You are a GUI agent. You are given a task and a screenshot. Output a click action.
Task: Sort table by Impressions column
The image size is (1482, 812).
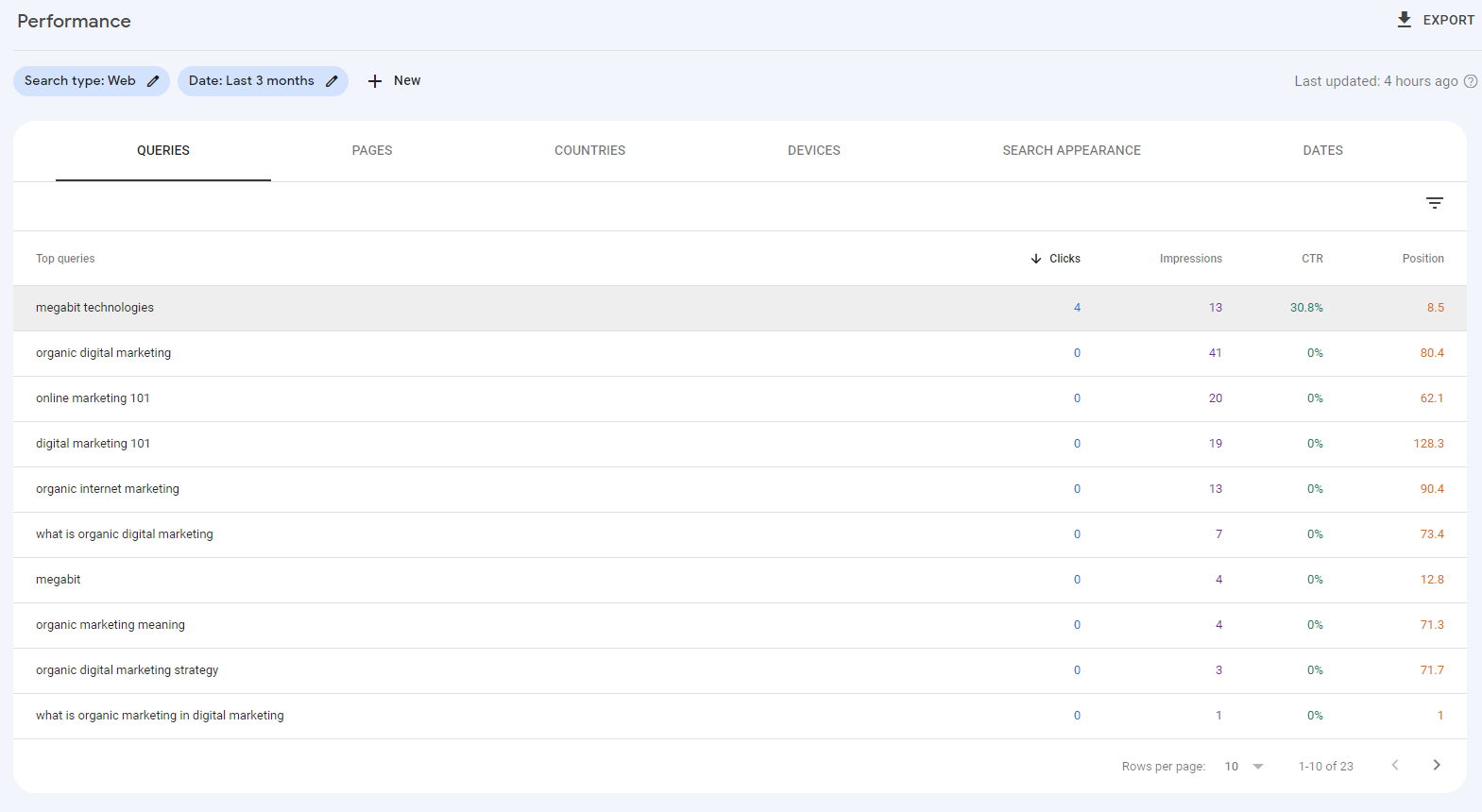coord(1190,259)
